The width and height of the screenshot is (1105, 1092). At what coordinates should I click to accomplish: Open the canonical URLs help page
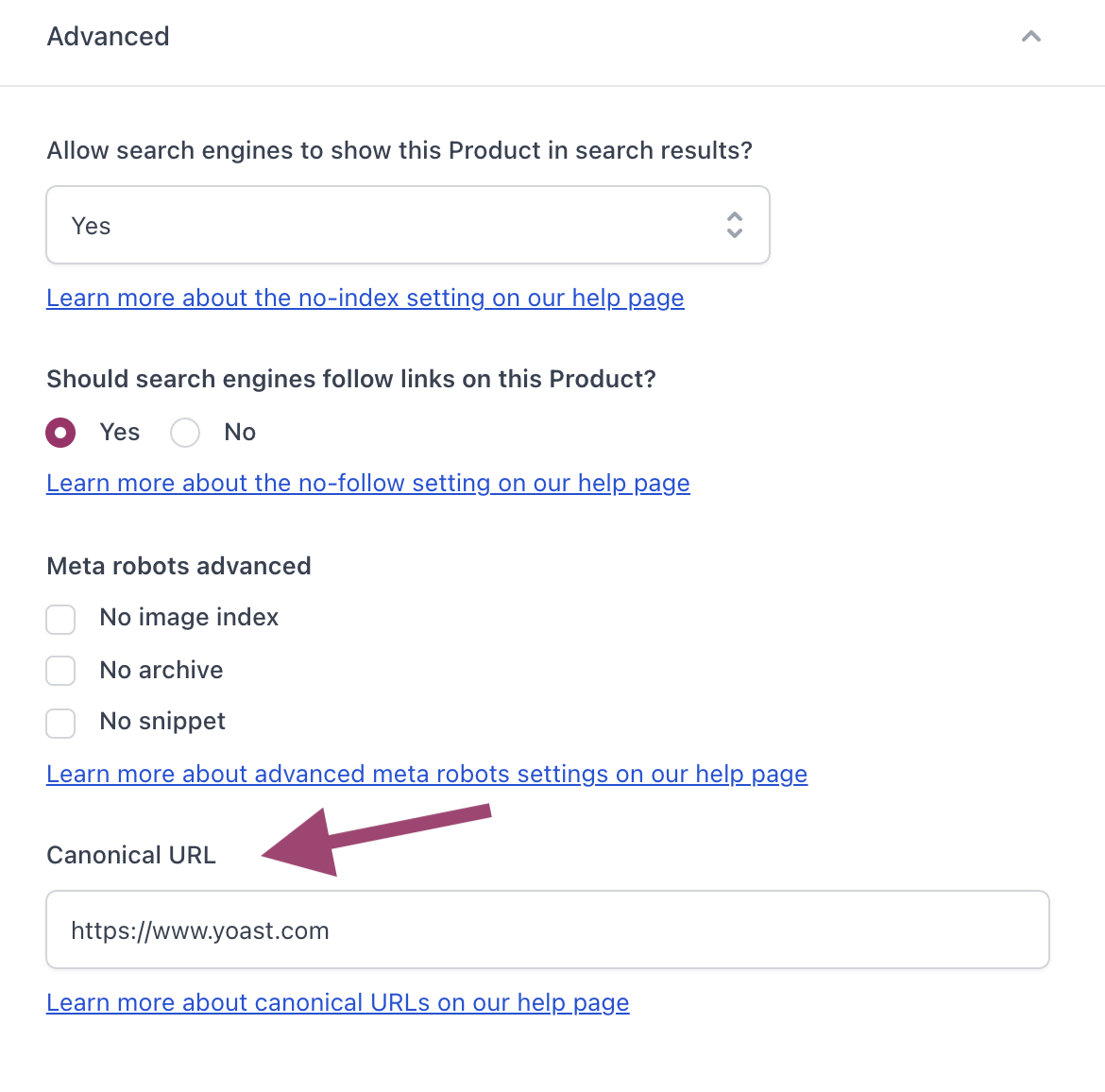(x=338, y=1002)
